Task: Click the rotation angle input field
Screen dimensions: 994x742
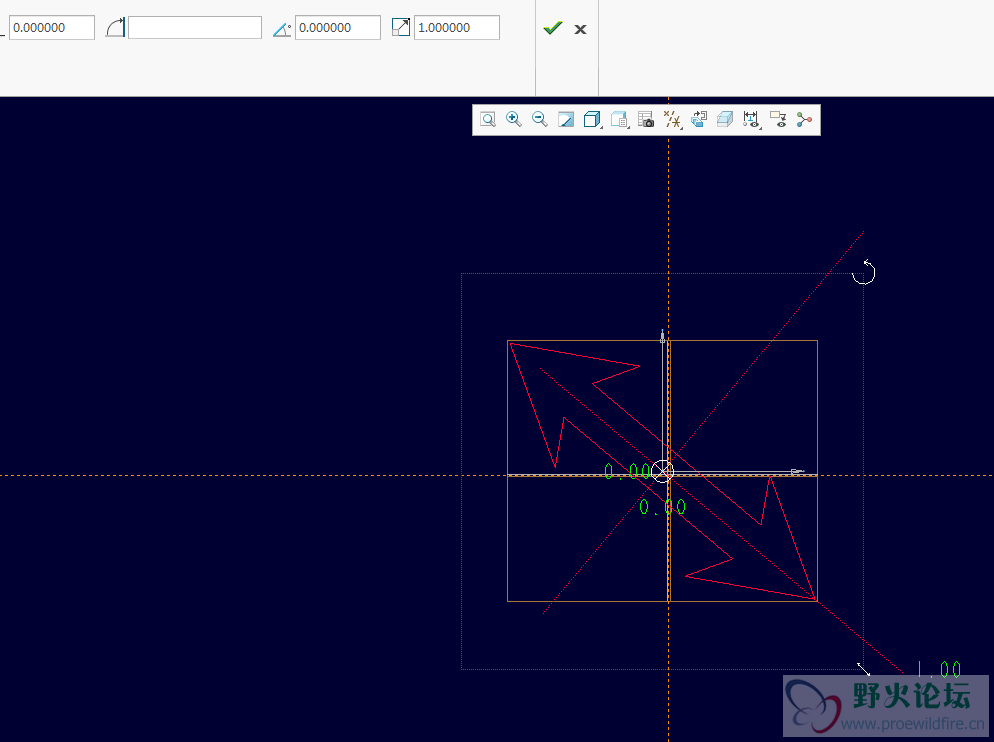Action: [x=337, y=28]
